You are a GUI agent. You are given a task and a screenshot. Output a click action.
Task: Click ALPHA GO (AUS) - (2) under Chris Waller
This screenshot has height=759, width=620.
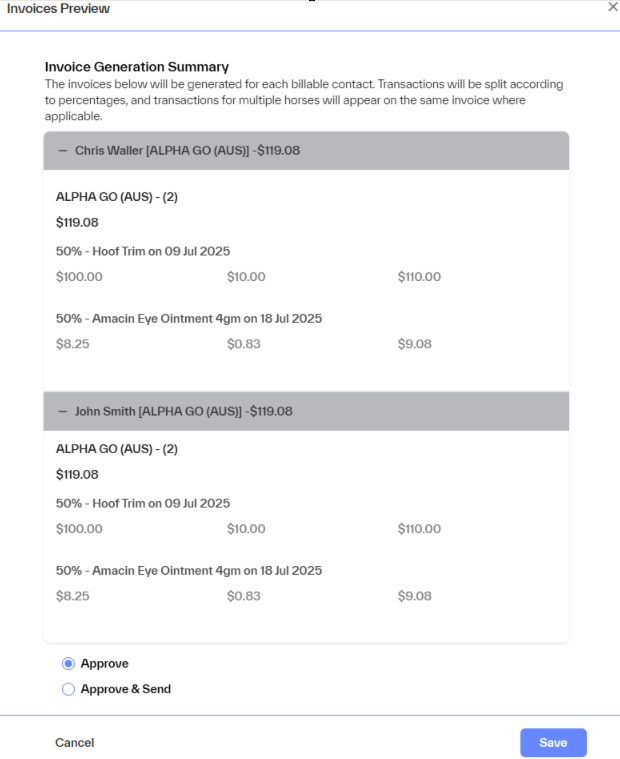pyautogui.click(x=117, y=197)
